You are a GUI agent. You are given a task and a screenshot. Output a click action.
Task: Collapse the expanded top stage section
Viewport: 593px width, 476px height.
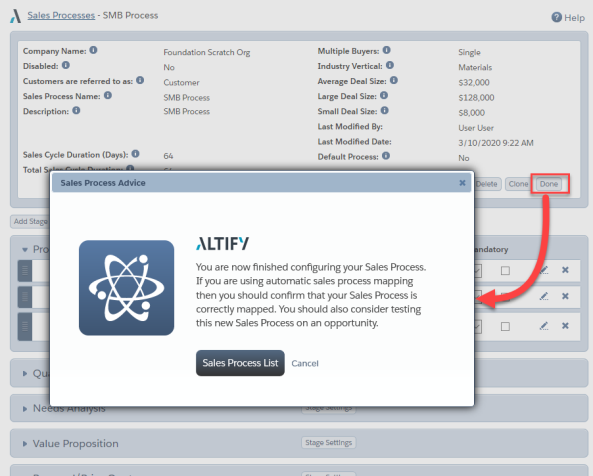click(x=25, y=250)
